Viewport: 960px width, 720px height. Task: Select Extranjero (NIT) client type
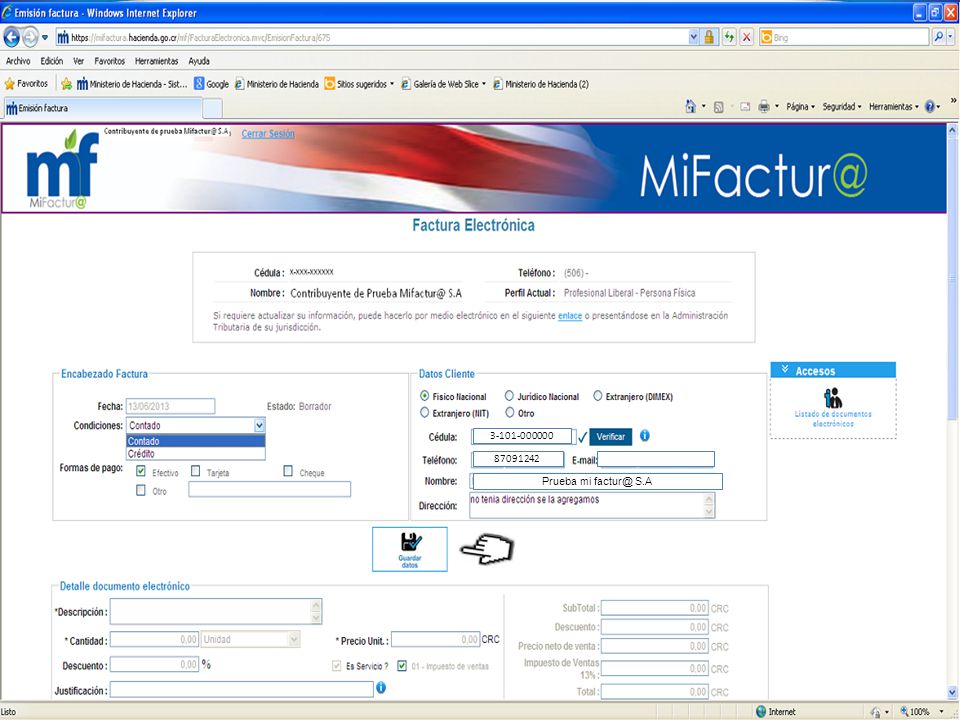pyautogui.click(x=425, y=413)
